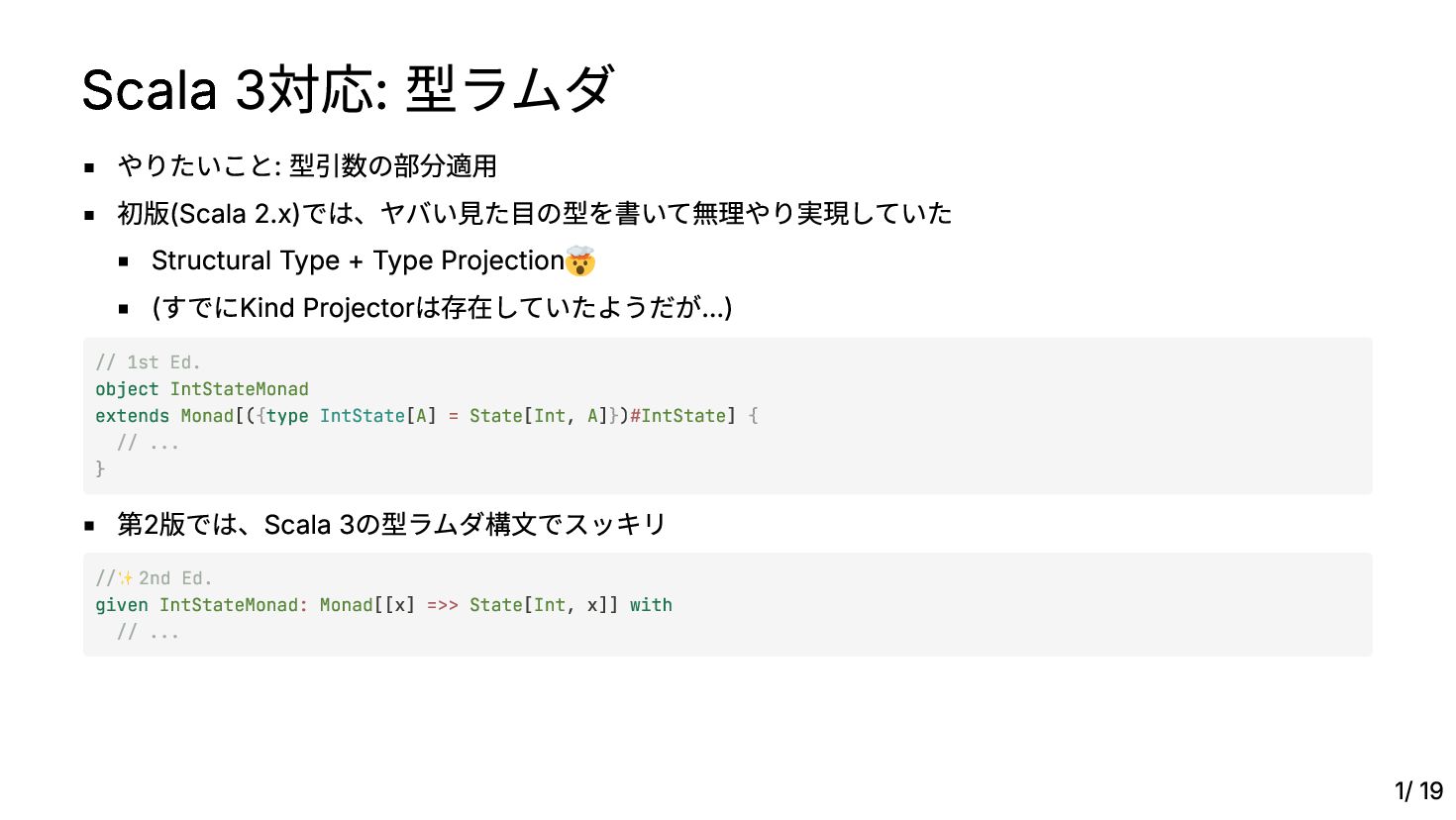Screen dimensions: 1456x820
Task: Click the // 1st Ed. code comment
Action: 149,362
